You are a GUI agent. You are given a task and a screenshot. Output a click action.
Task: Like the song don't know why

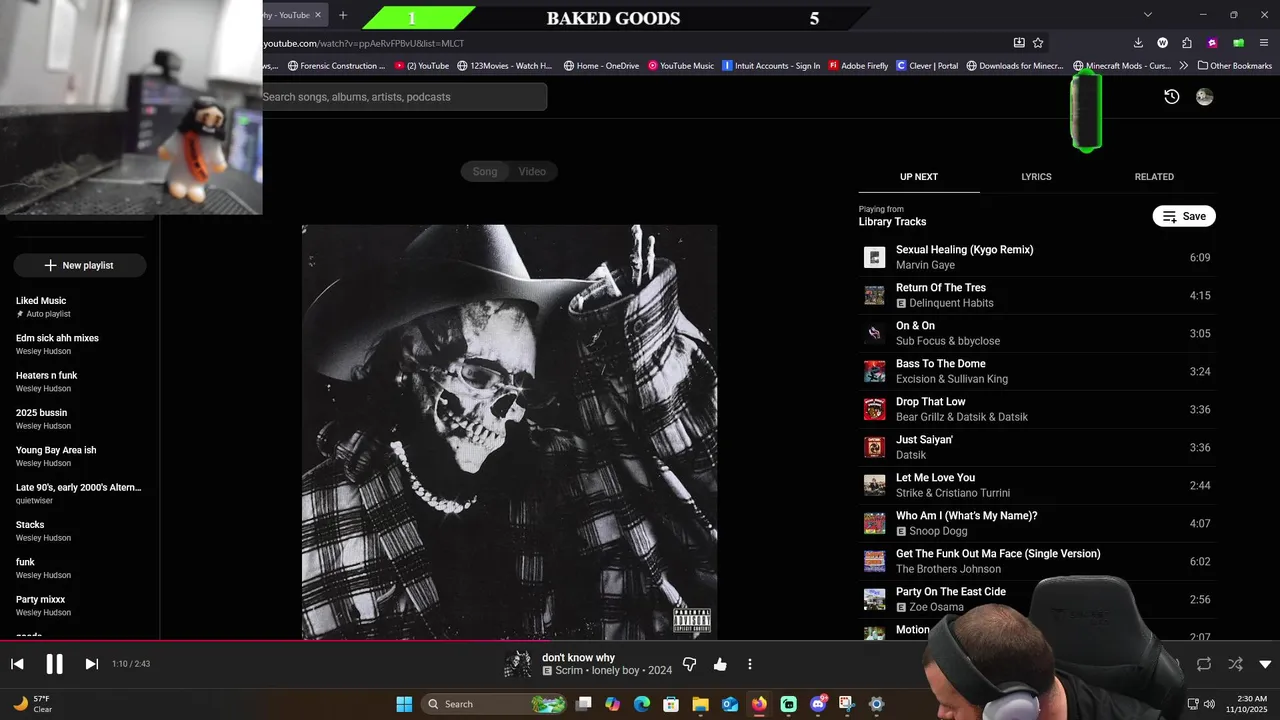pyautogui.click(x=720, y=664)
